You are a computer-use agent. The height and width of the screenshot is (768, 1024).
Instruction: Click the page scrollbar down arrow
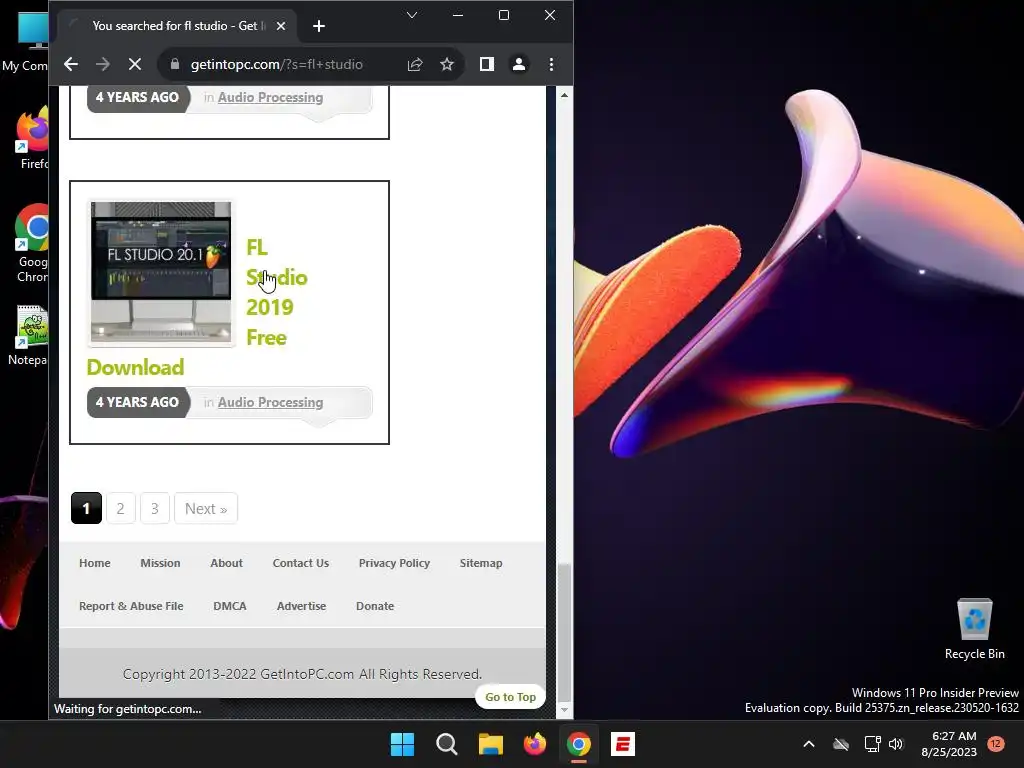[x=564, y=710]
